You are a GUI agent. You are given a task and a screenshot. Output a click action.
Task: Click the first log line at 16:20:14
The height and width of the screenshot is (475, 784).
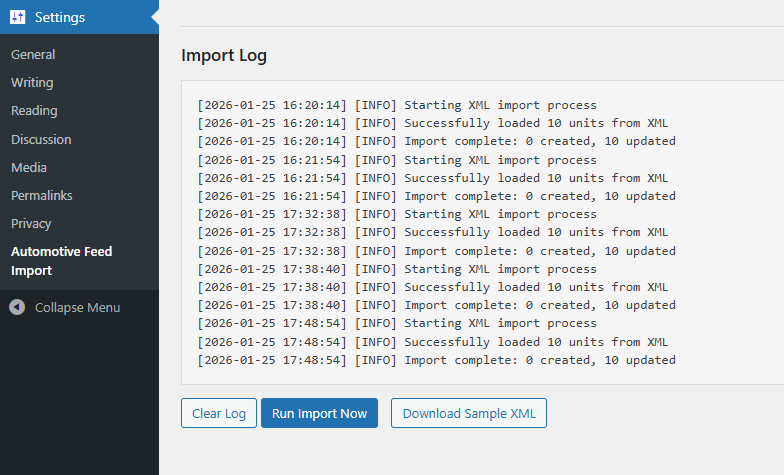[x=396, y=105]
